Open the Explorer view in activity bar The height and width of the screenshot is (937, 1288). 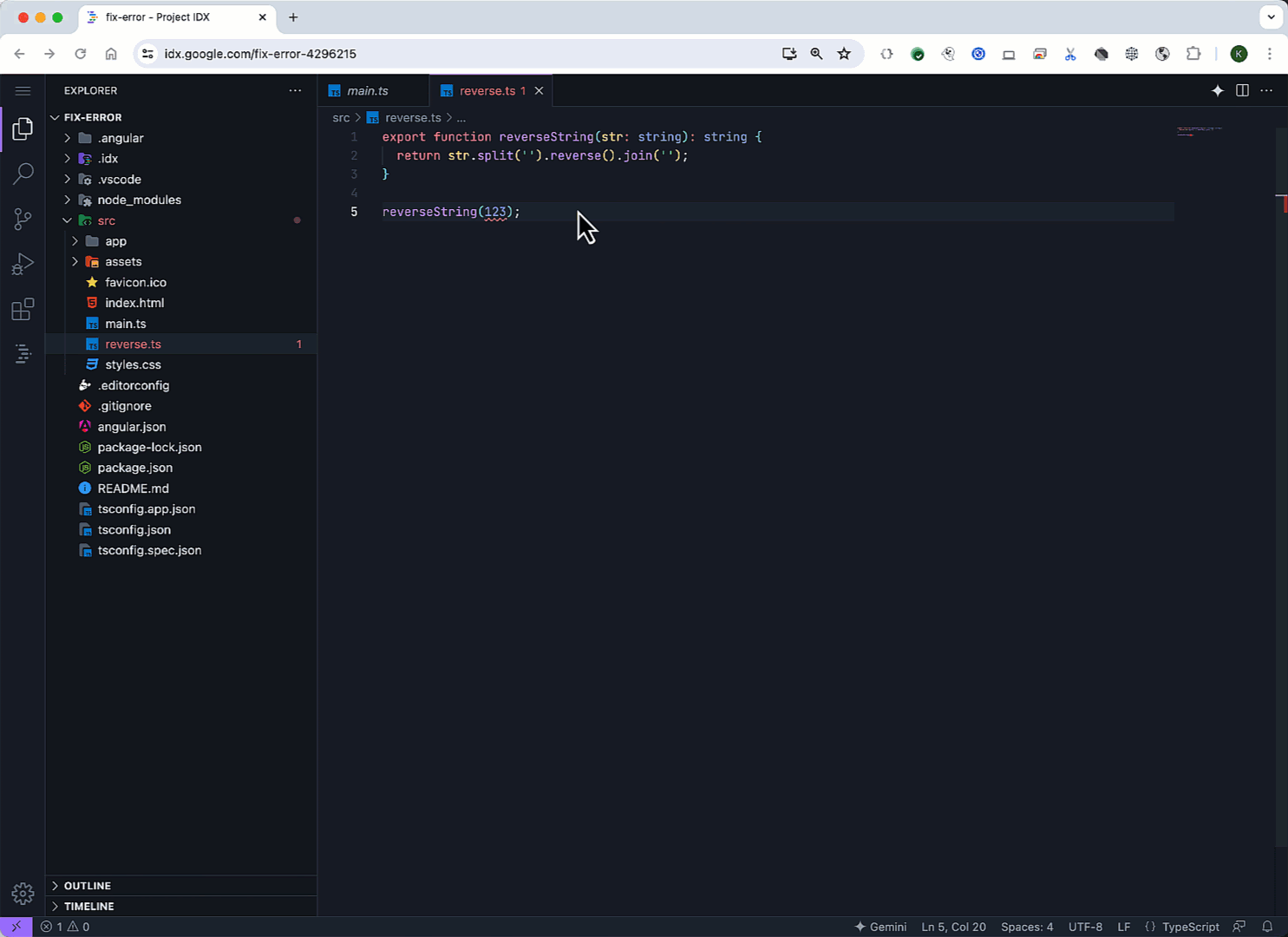click(23, 129)
